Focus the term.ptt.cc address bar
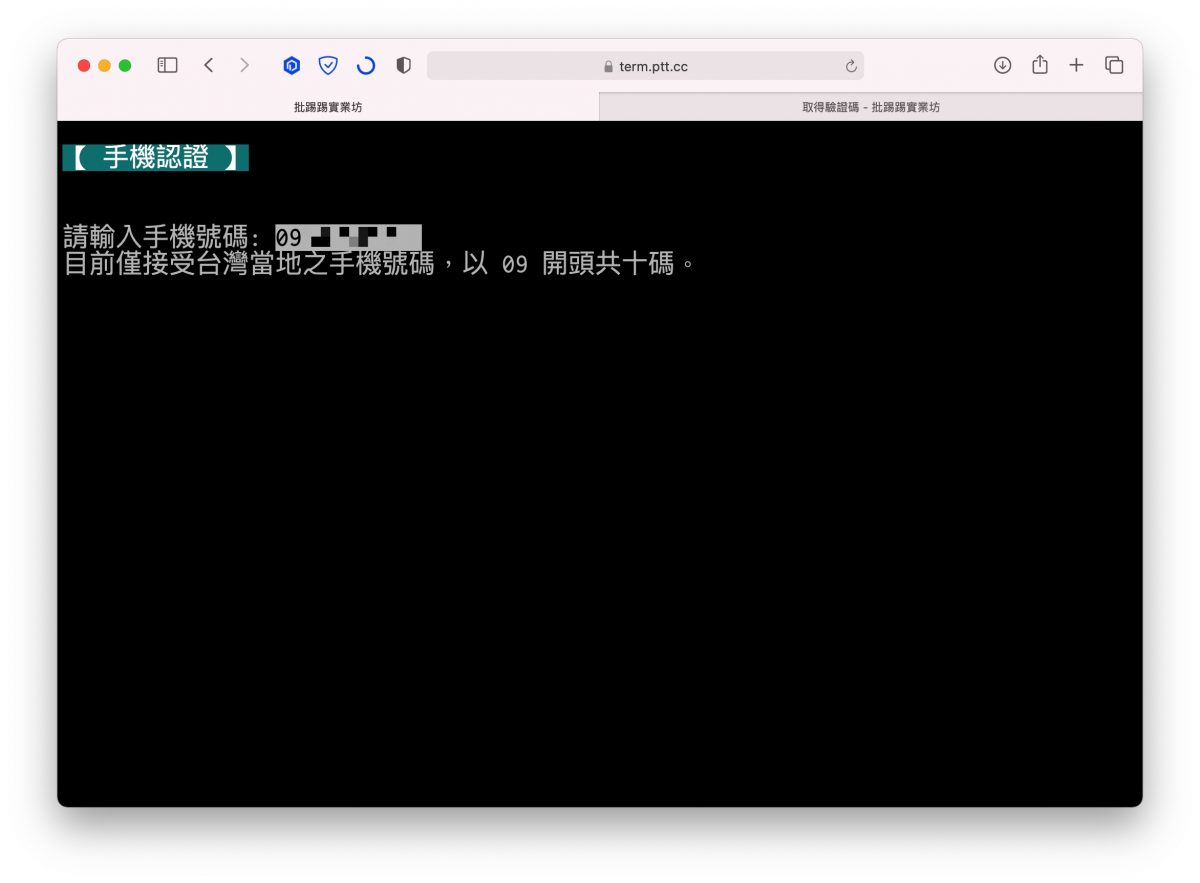 click(645, 66)
